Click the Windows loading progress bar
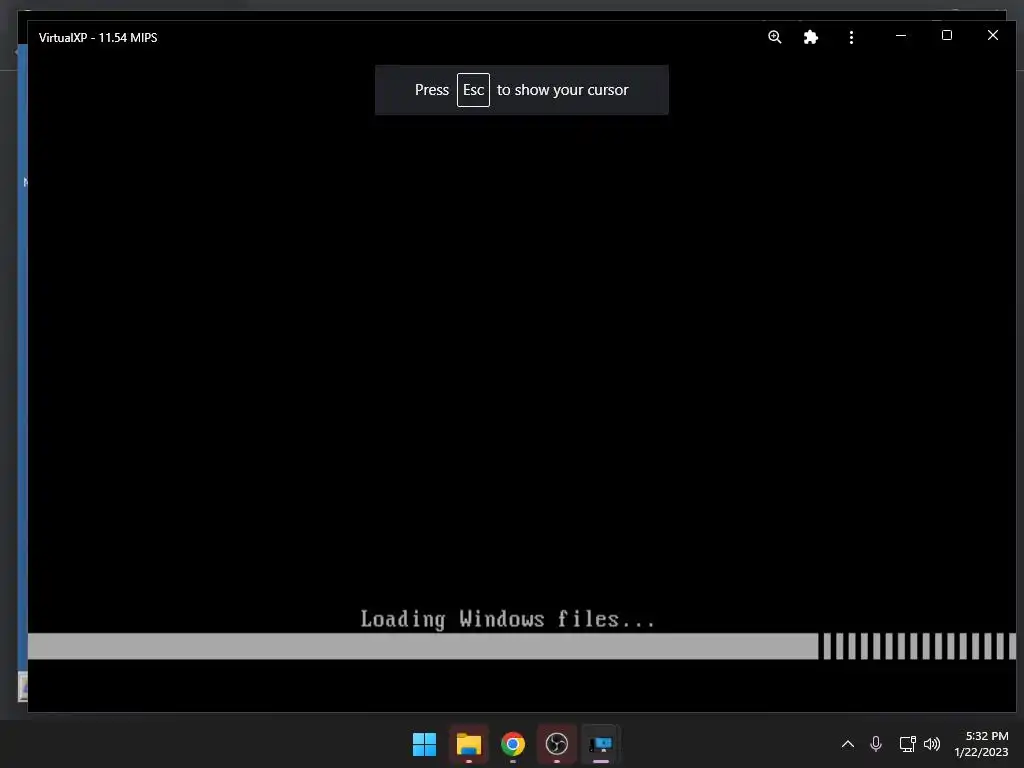 (x=522, y=646)
